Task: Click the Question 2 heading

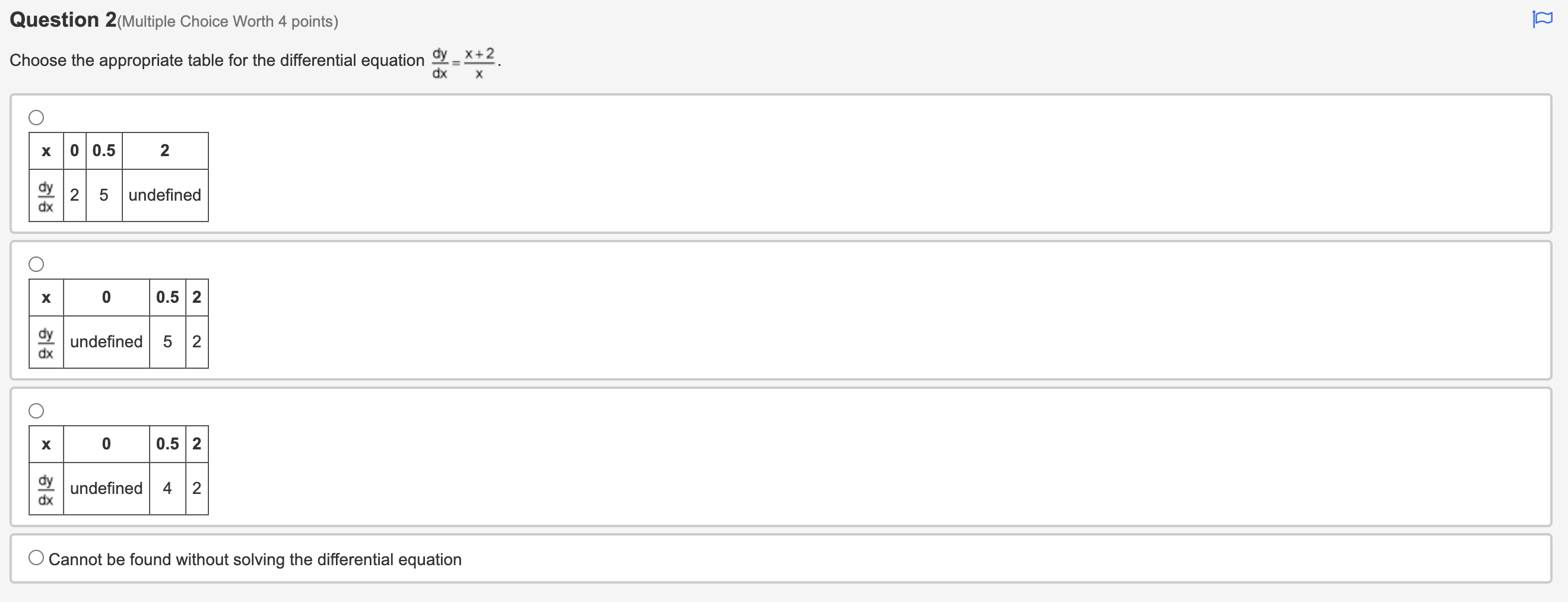Action: (63, 19)
